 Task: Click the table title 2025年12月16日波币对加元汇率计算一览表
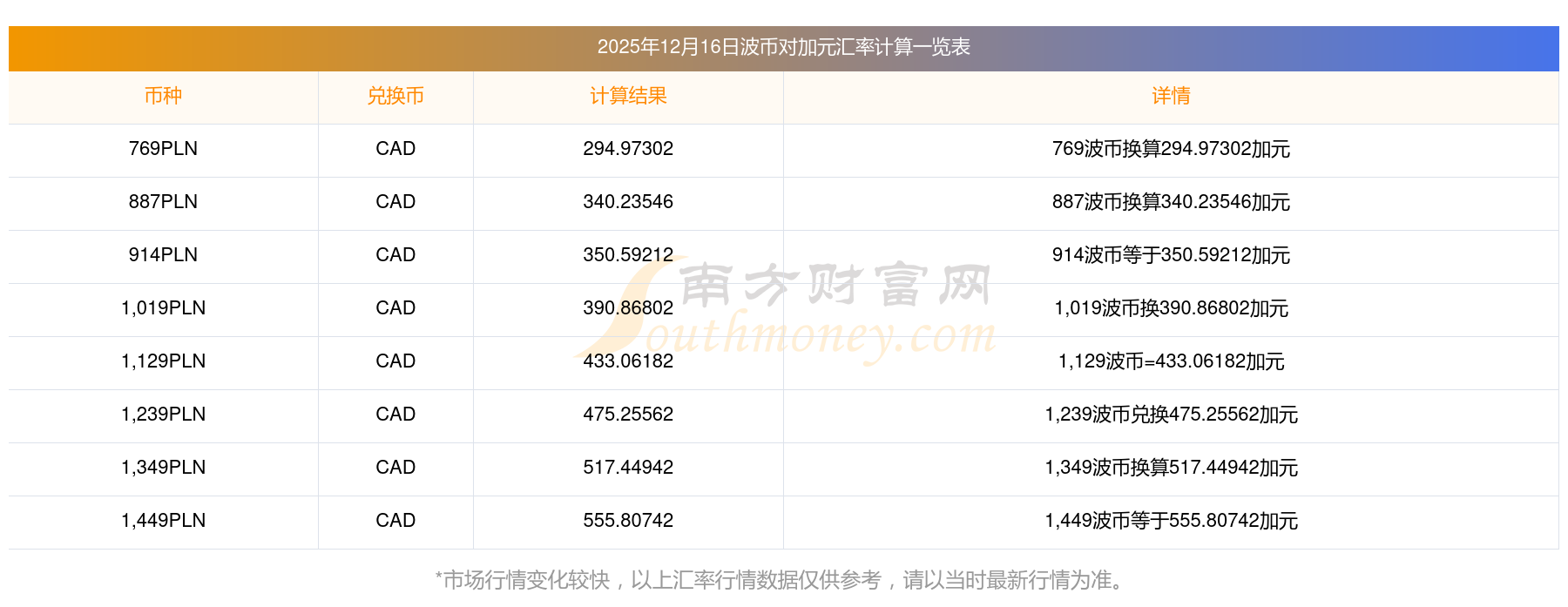tap(783, 47)
